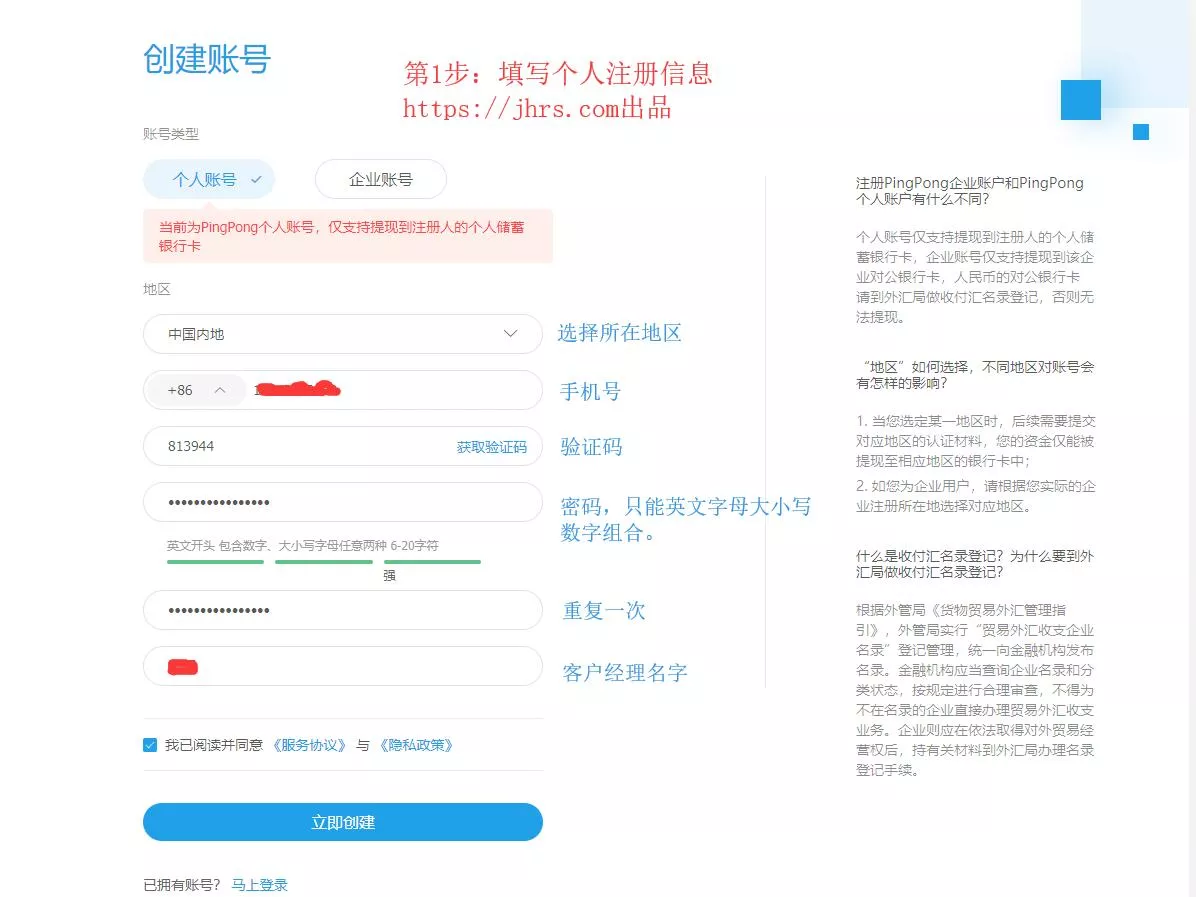Viewport: 1196px width, 897px height.
Task: Click the repeat password input field
Action: 342,610
